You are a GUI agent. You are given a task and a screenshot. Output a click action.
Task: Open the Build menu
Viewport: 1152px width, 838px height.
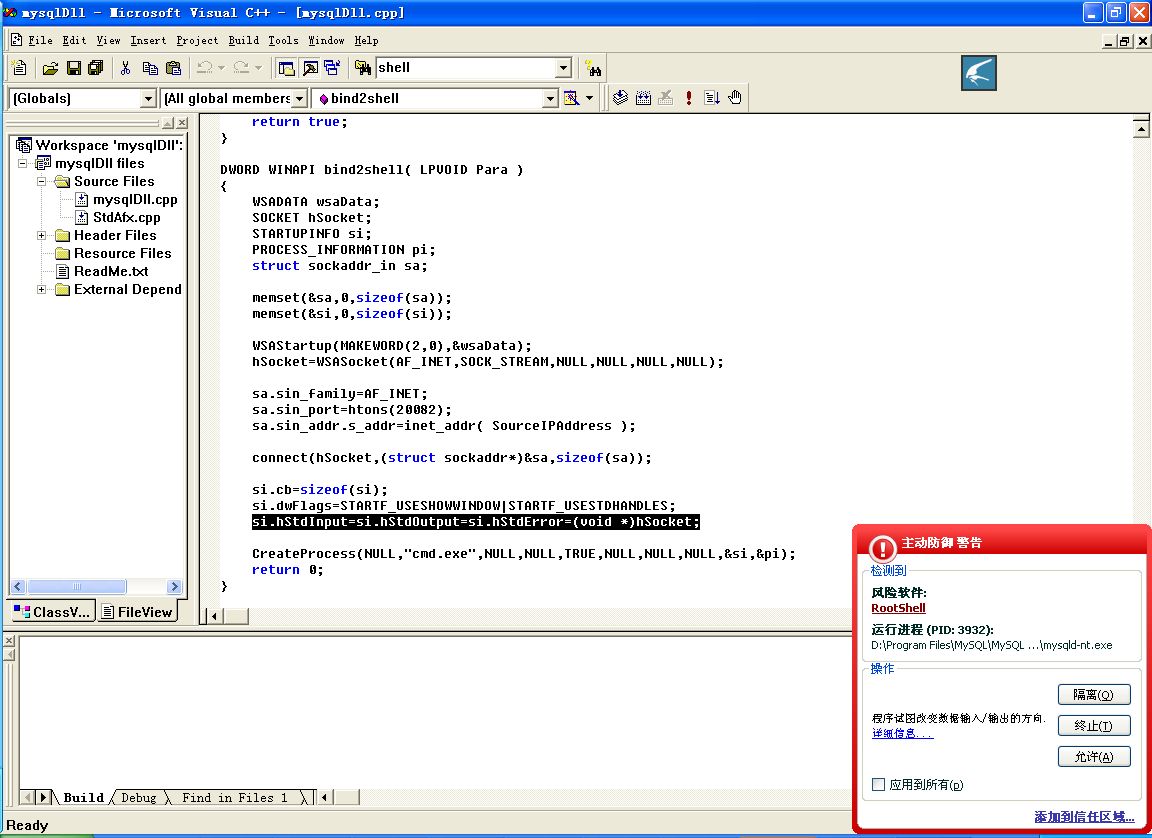[x=243, y=40]
